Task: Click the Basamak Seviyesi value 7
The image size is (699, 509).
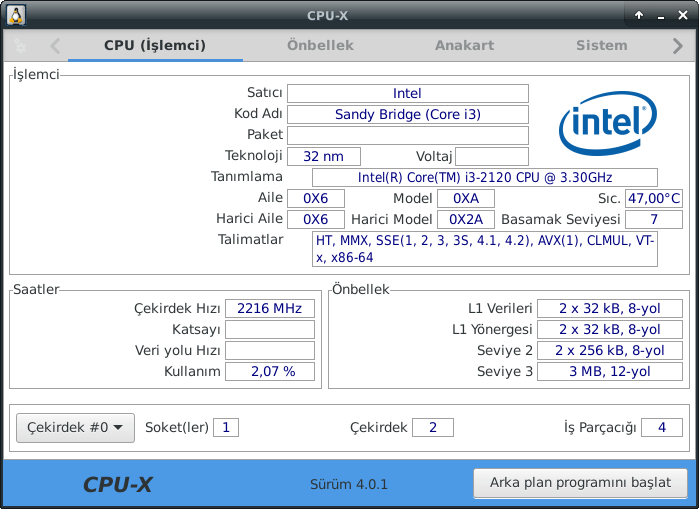Action: point(654,219)
